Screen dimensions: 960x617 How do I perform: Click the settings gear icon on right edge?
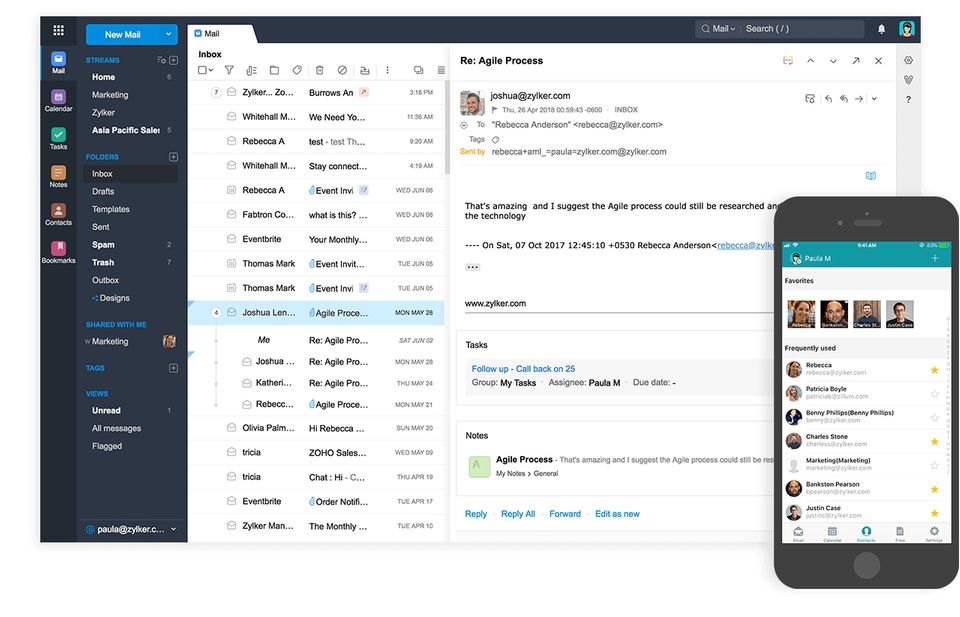point(909,60)
